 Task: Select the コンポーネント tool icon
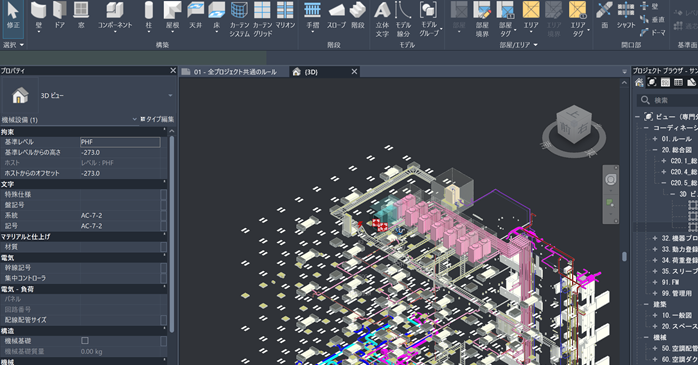tap(115, 11)
